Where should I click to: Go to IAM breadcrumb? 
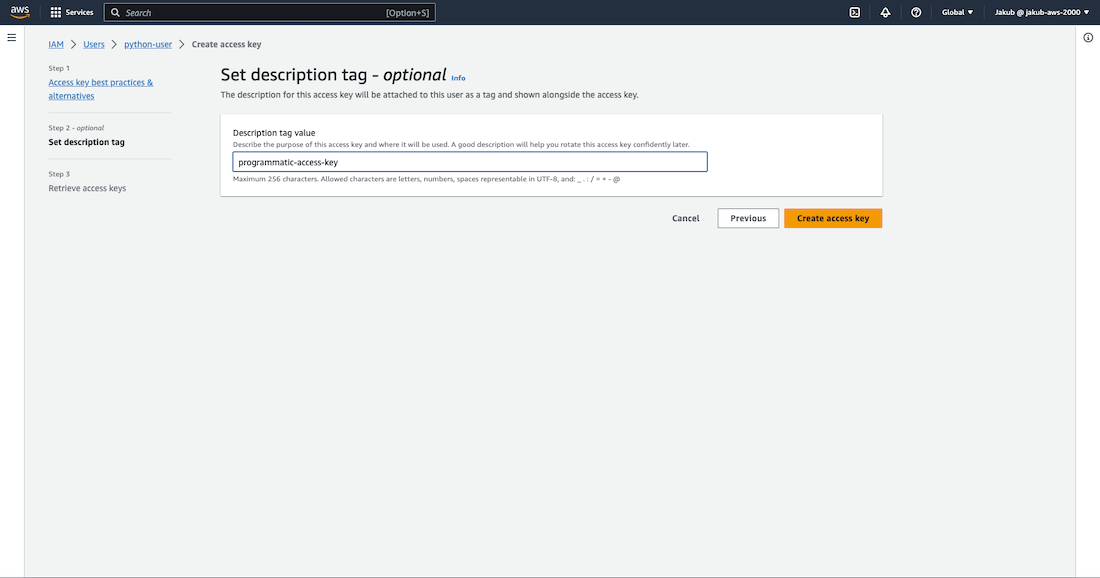coord(56,44)
